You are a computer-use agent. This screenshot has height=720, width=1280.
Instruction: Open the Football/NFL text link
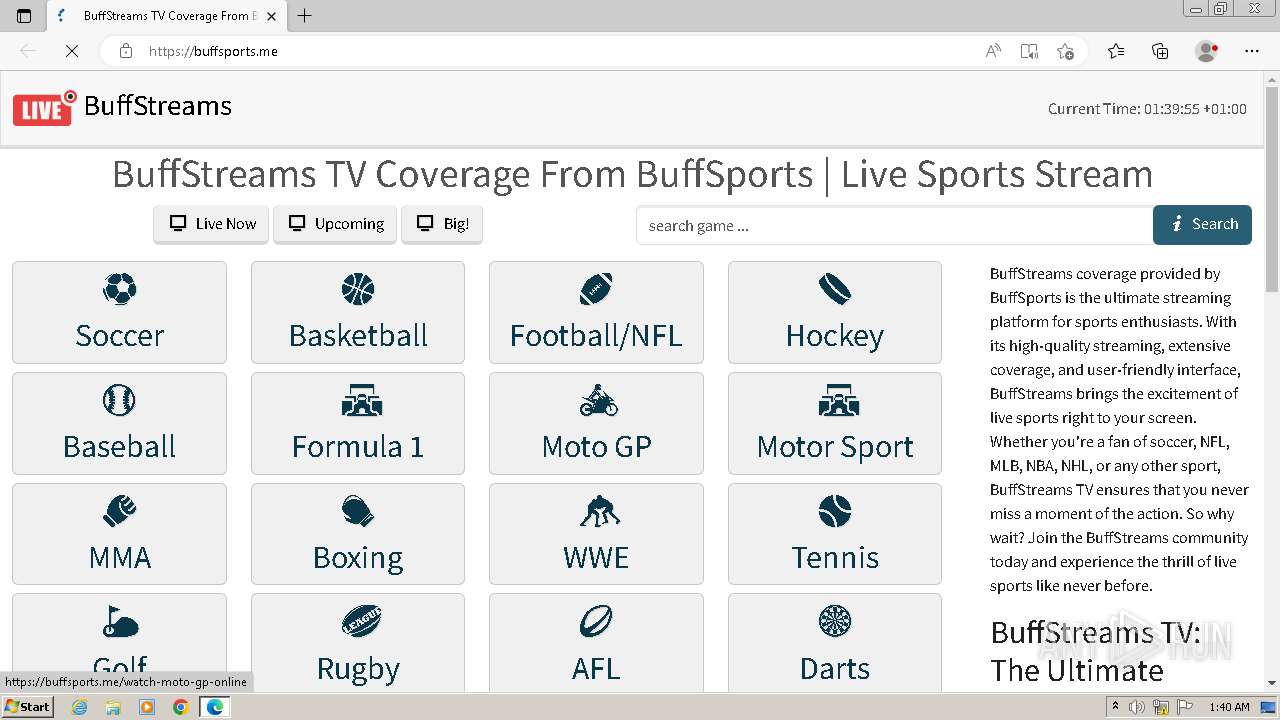pyautogui.click(x=596, y=336)
